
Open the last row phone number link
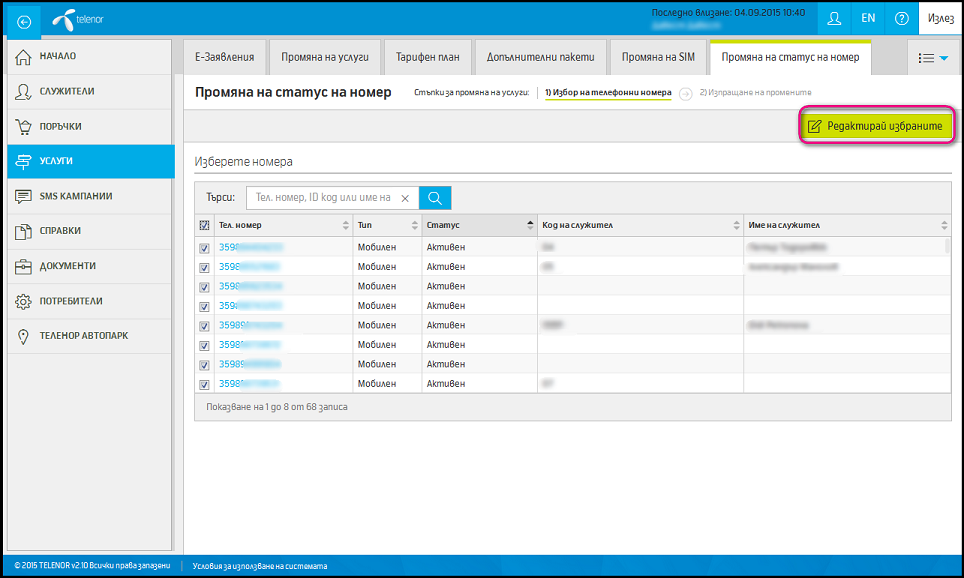(x=250, y=384)
